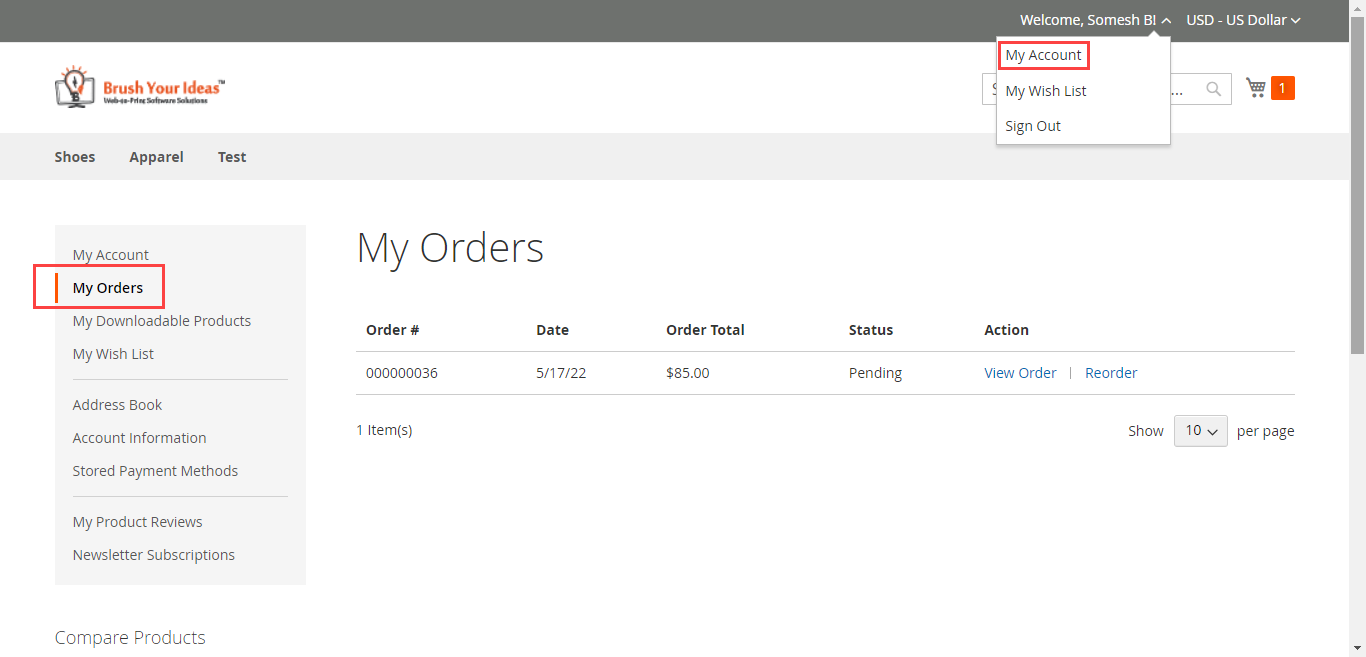Image resolution: width=1366 pixels, height=657 pixels.
Task: Open order number 000000036
Action: tap(402, 372)
